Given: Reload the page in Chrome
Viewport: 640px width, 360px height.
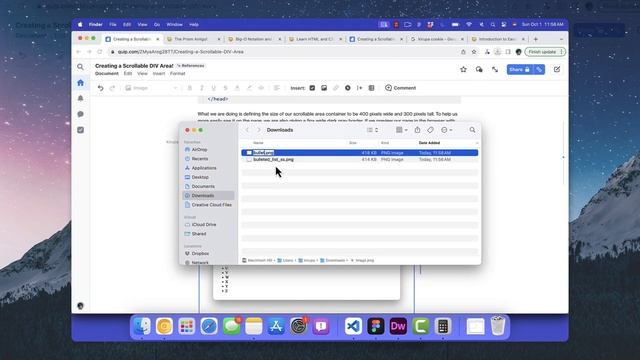Looking at the screenshot, I should point(100,52).
